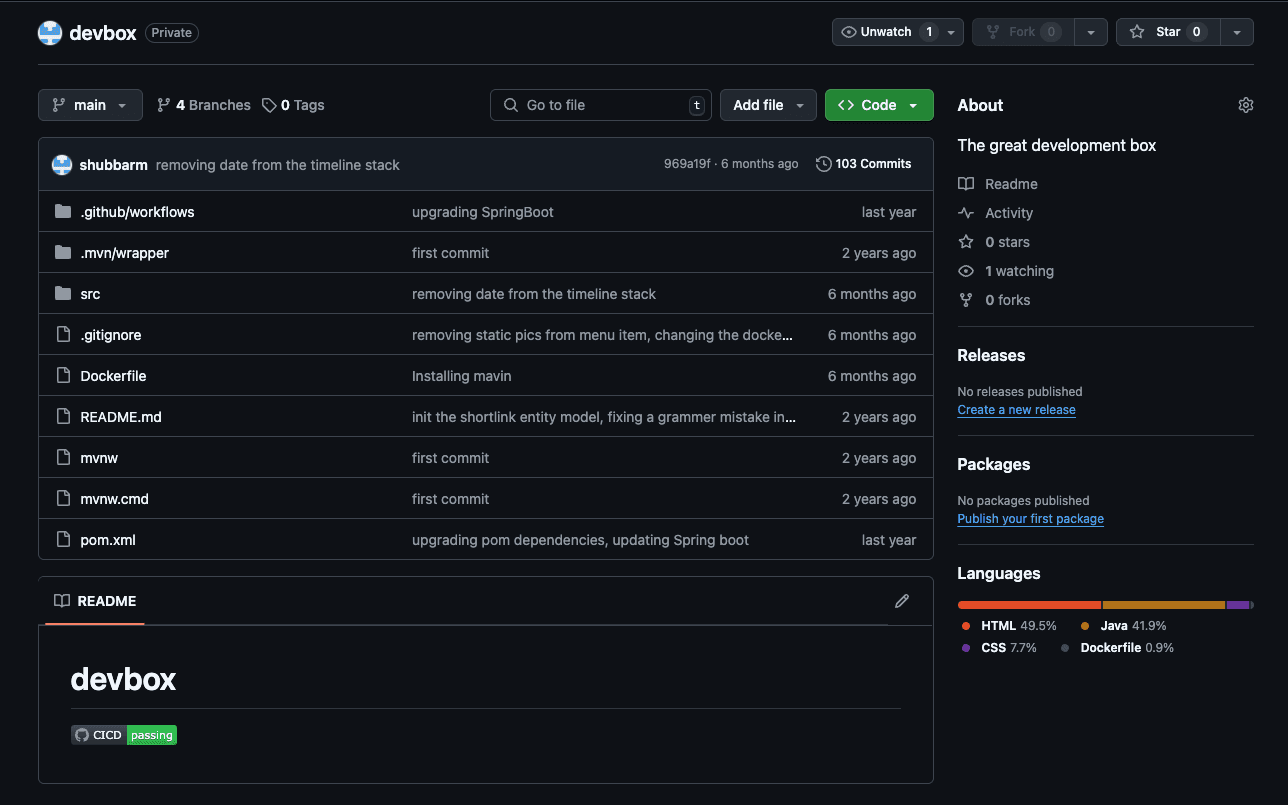Click the .gitignore file icon
The height and width of the screenshot is (805, 1288).
[x=63, y=335]
